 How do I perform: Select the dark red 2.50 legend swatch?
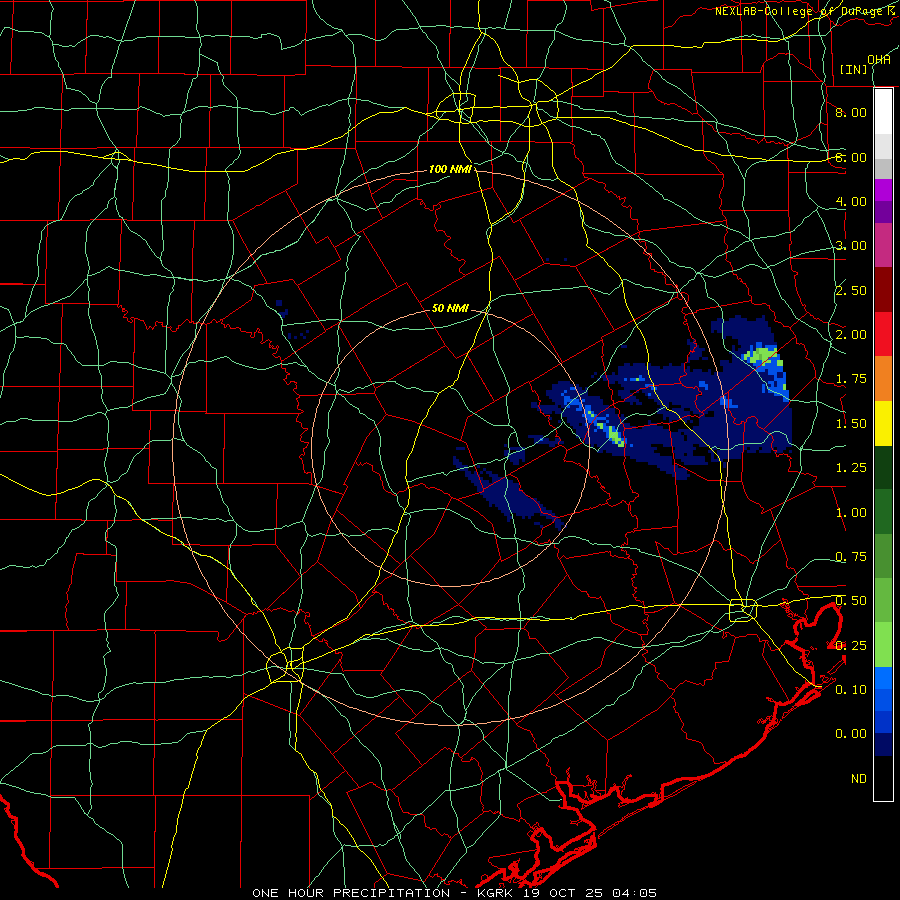(883, 290)
